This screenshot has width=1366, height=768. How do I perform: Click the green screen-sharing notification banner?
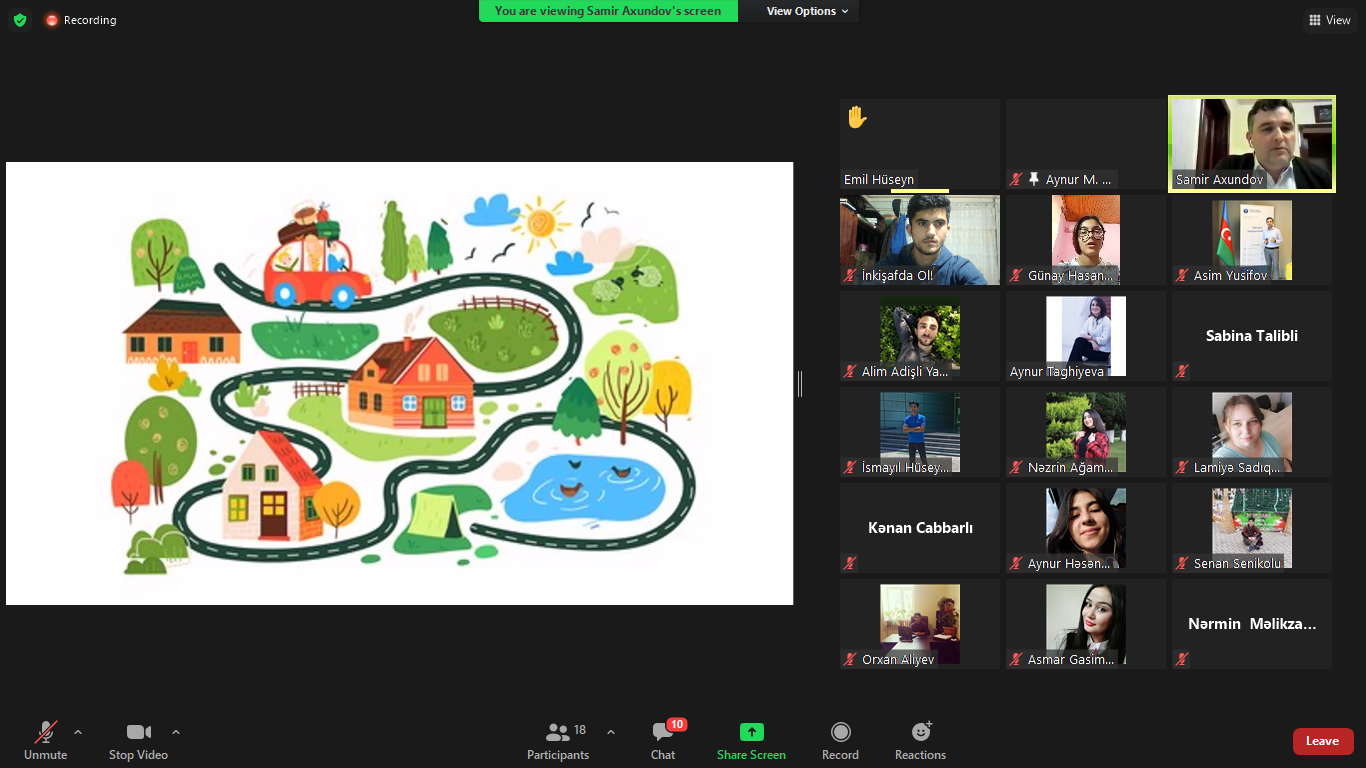pyautogui.click(x=607, y=11)
